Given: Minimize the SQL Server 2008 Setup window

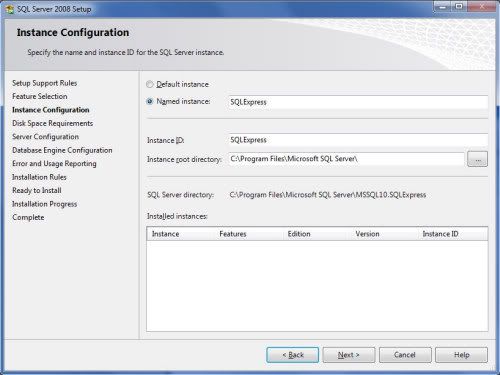Looking at the screenshot, I should tap(442, 7).
